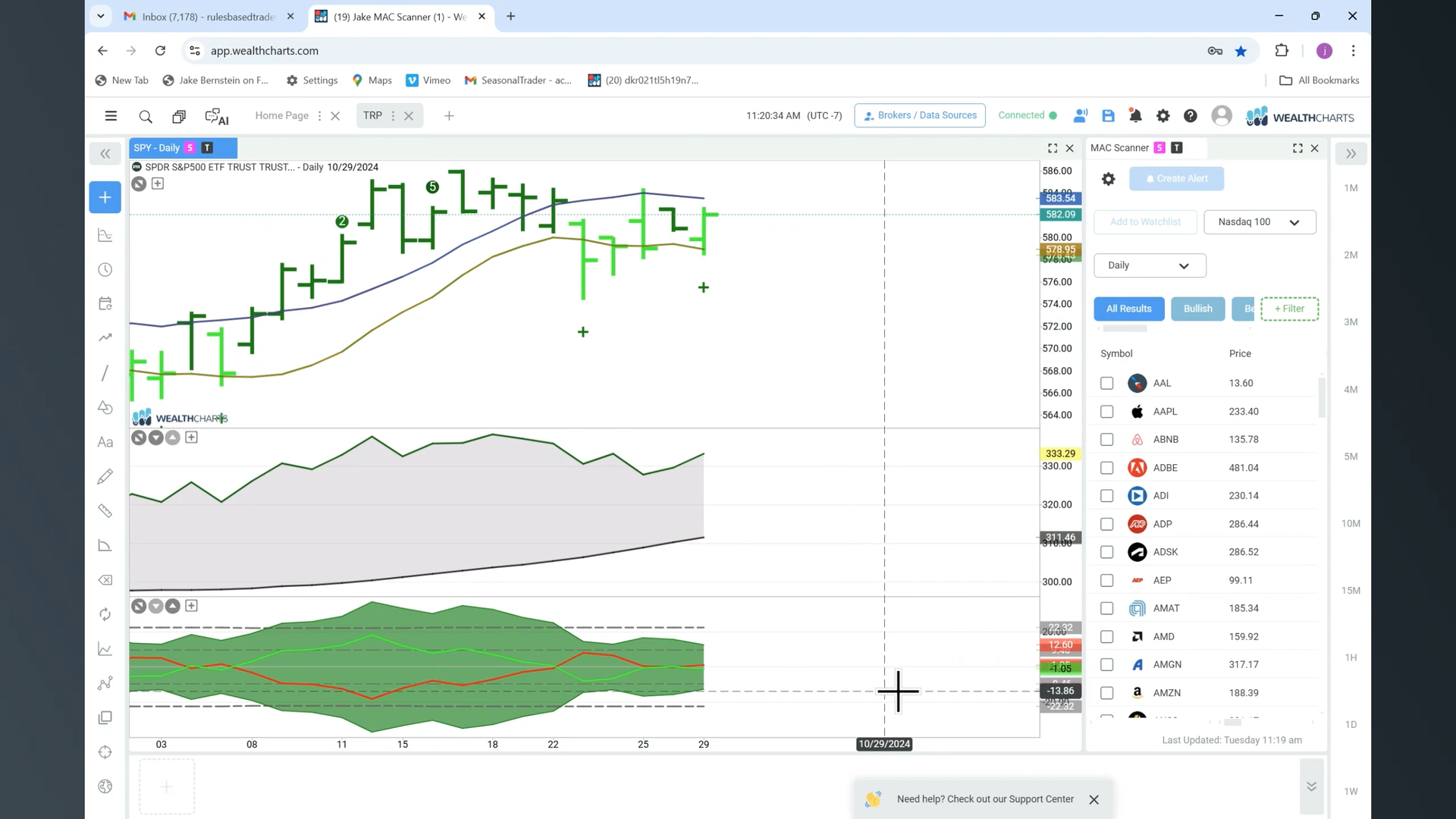Click the refresh sync tool in sidebar
1456x819 pixels.
[x=105, y=614]
